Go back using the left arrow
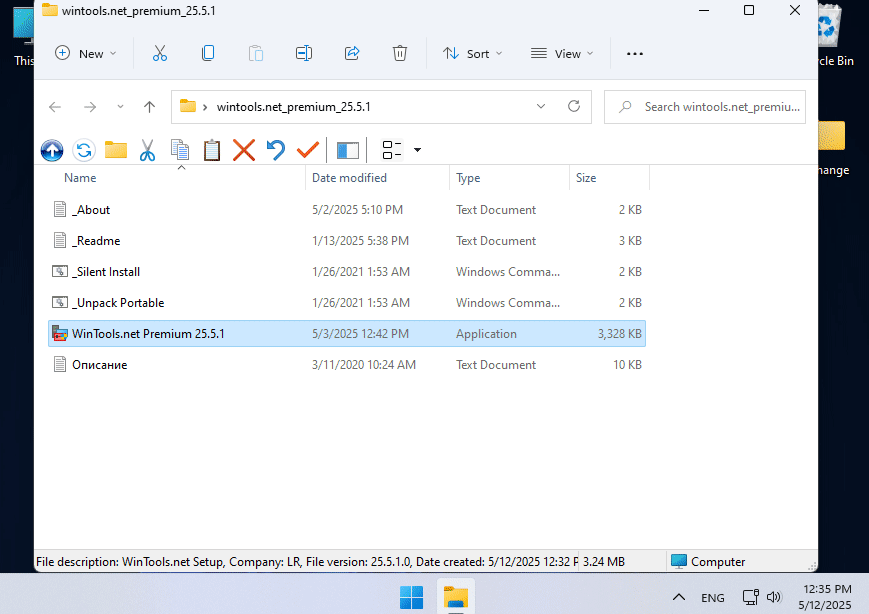 click(55, 106)
